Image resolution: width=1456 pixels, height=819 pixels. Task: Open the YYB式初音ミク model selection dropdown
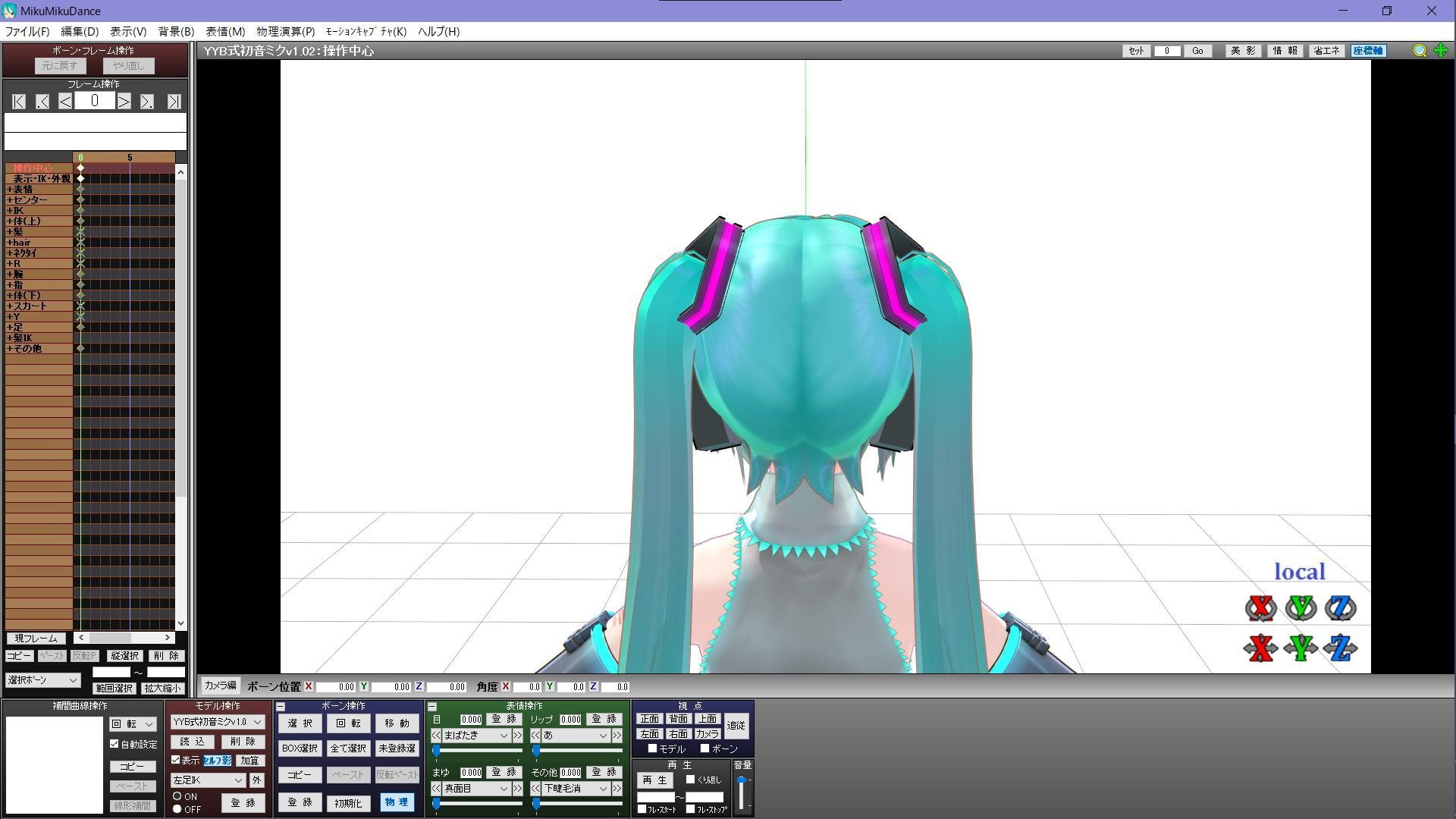pos(217,722)
